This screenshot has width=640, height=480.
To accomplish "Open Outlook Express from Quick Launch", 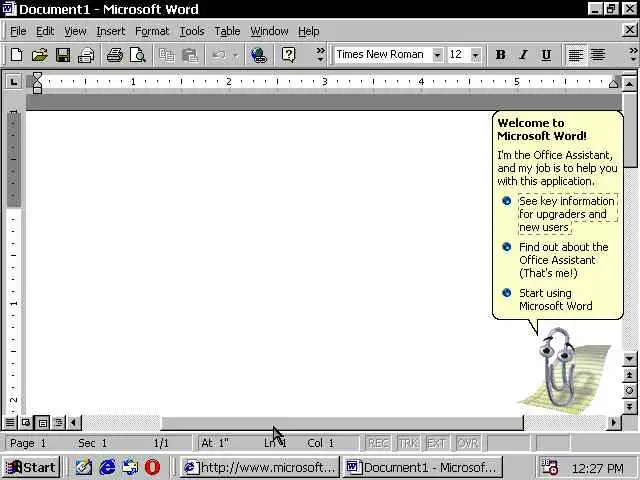I will pyautogui.click(x=131, y=467).
